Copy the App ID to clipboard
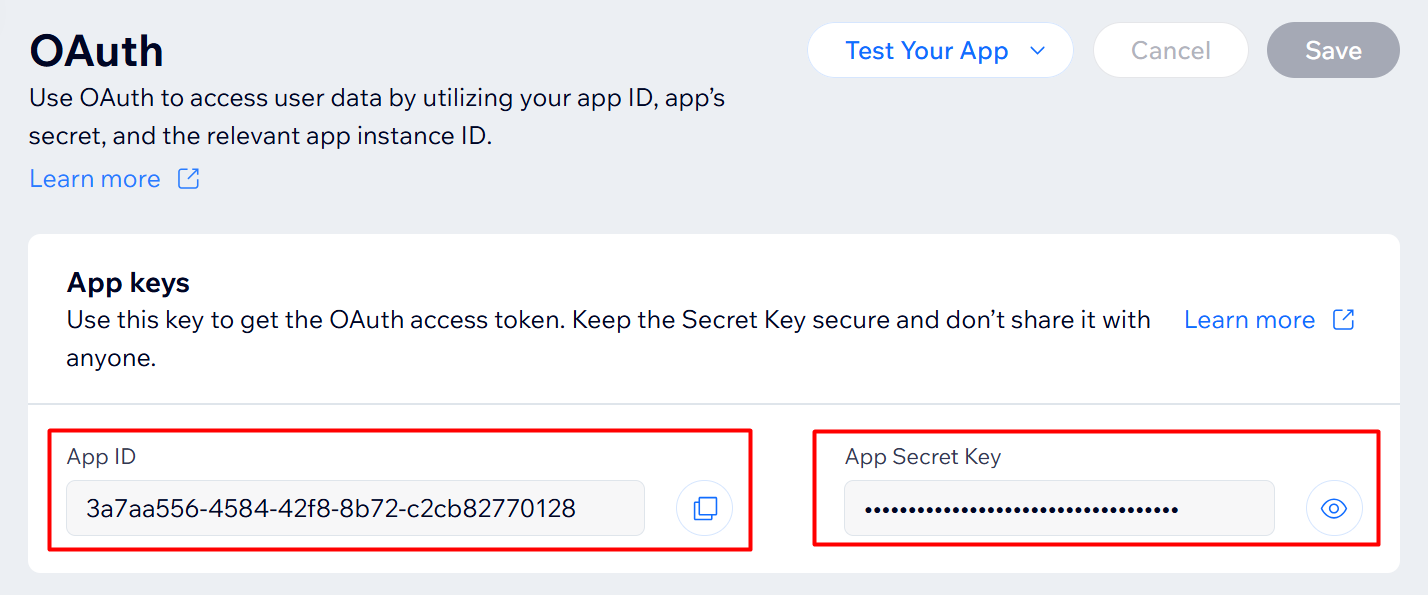The image size is (1428, 595). click(705, 508)
